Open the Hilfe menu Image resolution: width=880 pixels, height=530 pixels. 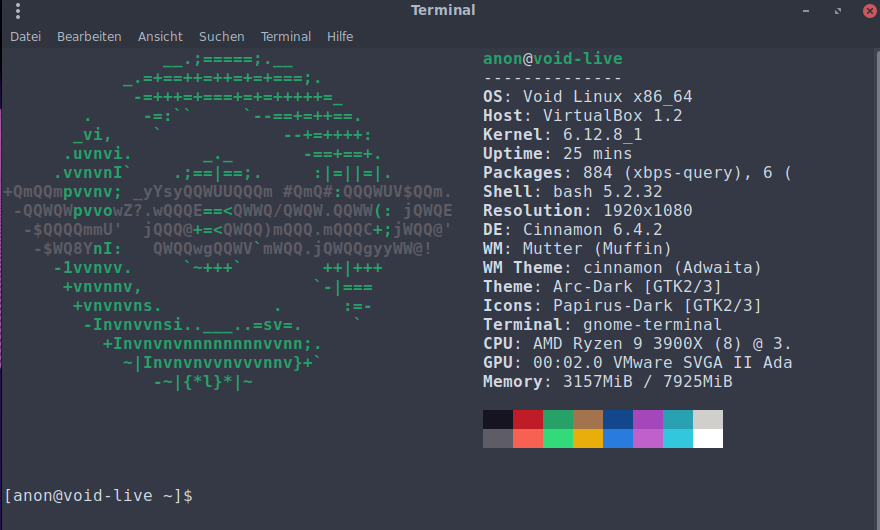coord(340,36)
